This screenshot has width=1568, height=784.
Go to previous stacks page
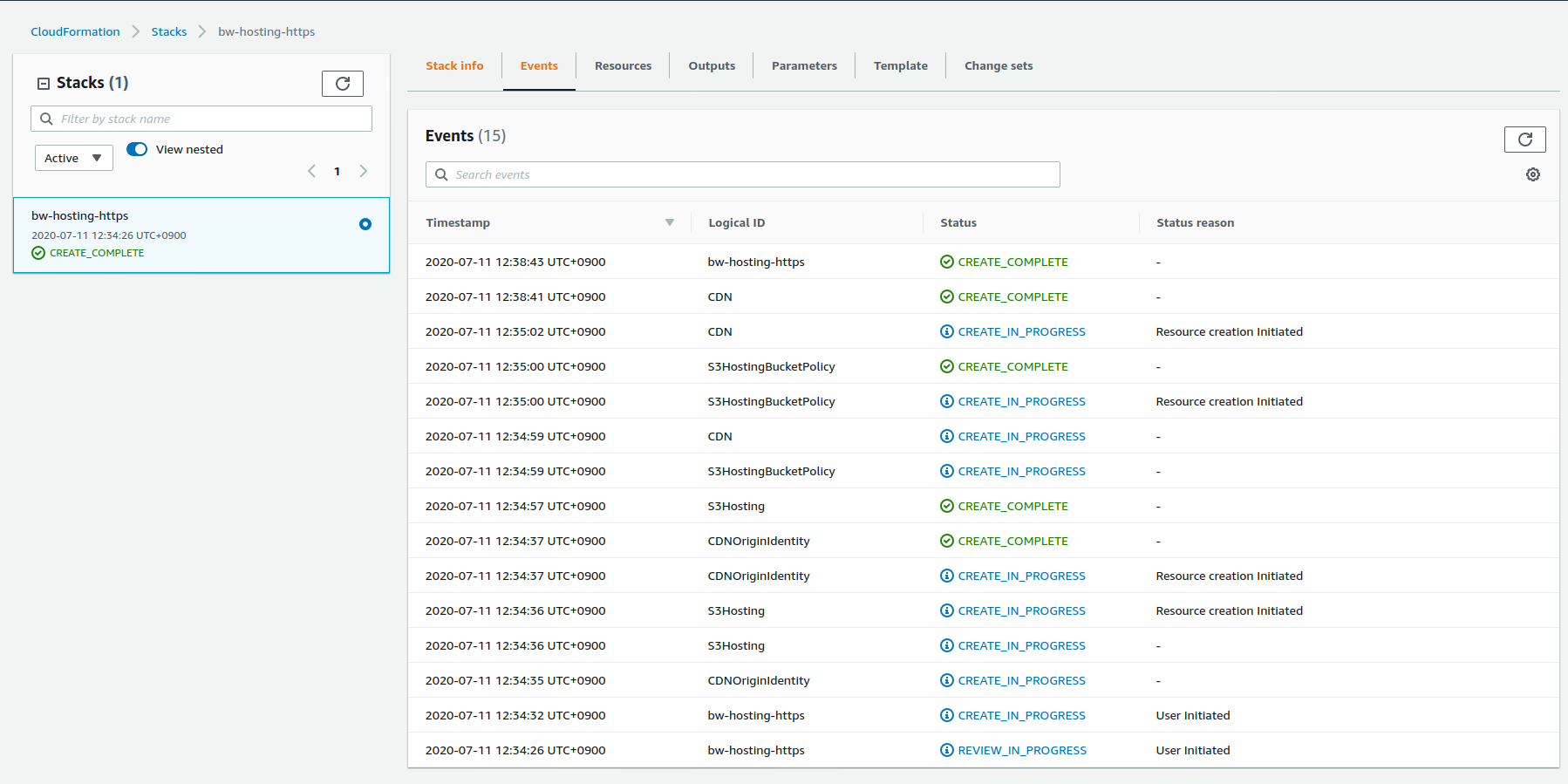tap(311, 171)
